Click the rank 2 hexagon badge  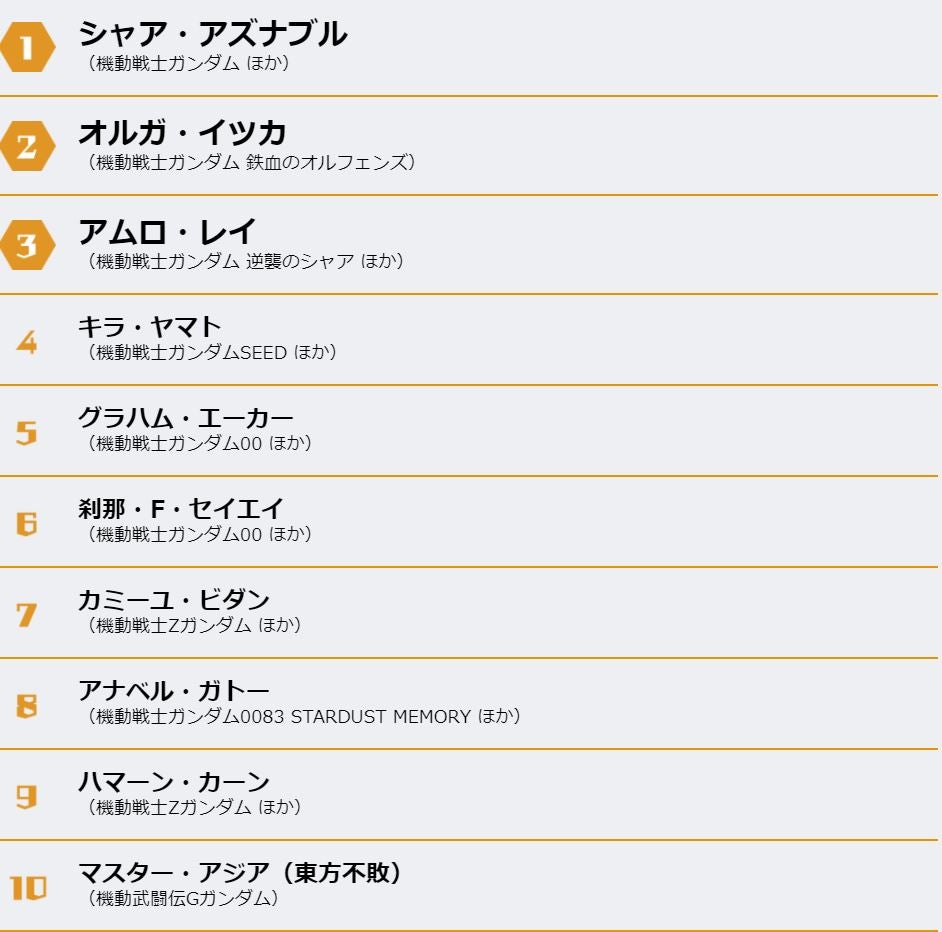(x=27, y=147)
